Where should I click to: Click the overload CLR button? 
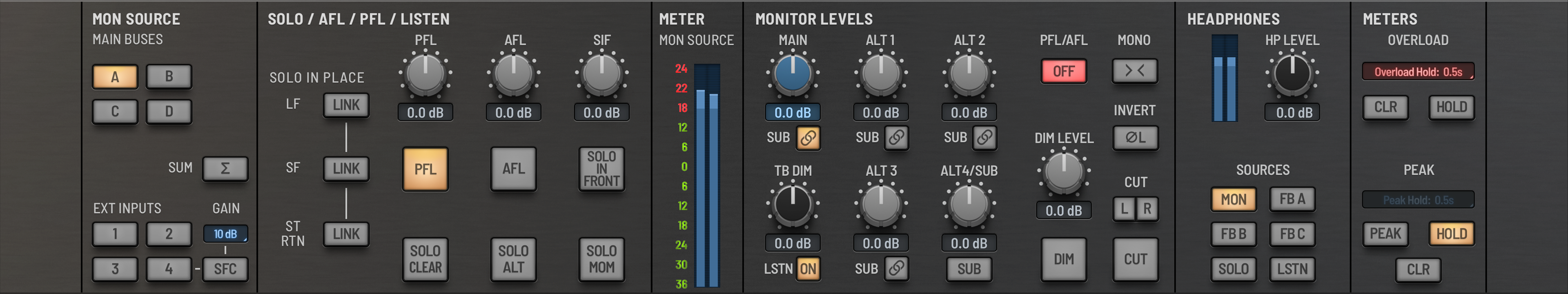click(x=1386, y=107)
